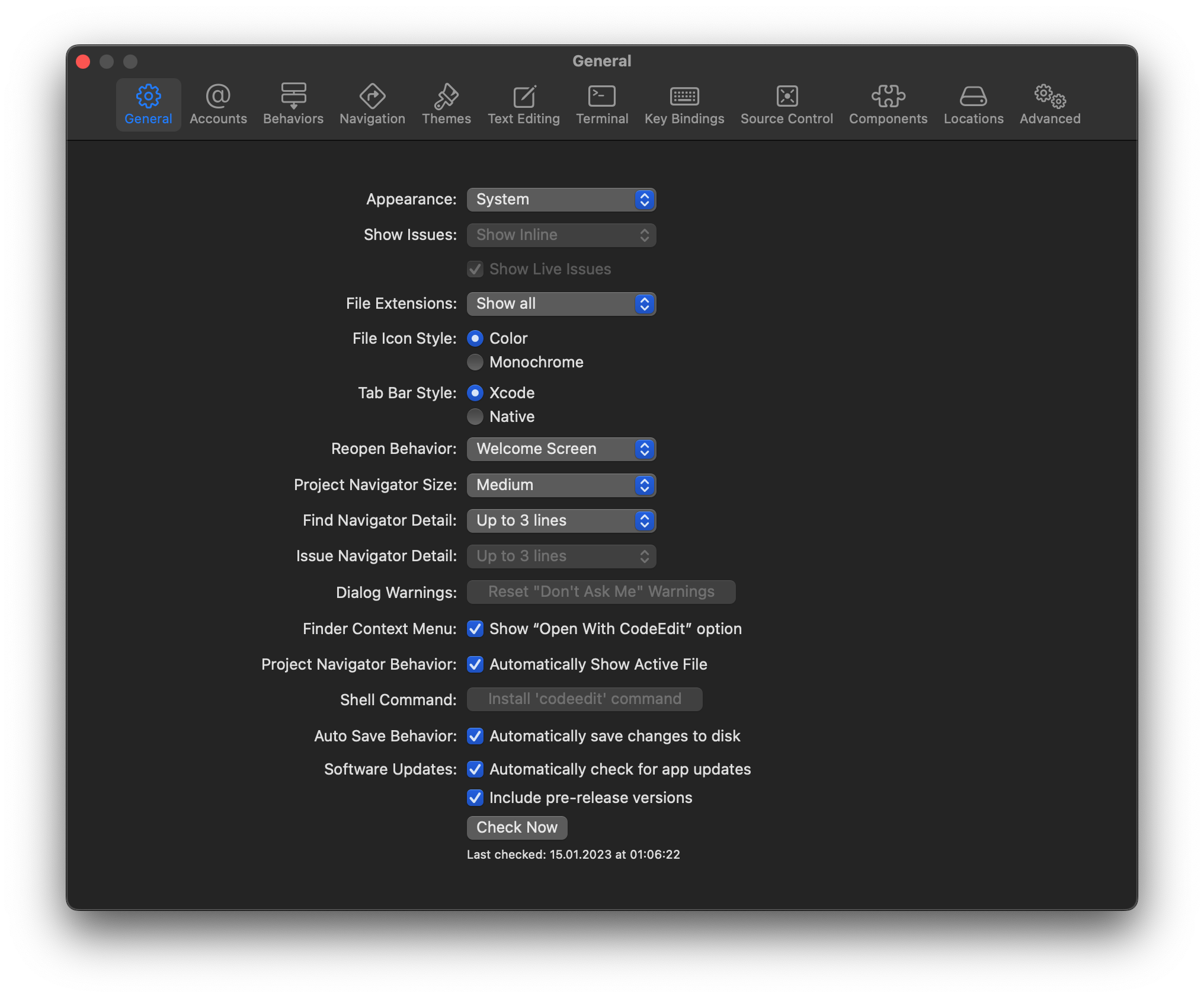Screen dimensions: 1204x998
Task: Open the Source Control icon
Action: tap(787, 97)
